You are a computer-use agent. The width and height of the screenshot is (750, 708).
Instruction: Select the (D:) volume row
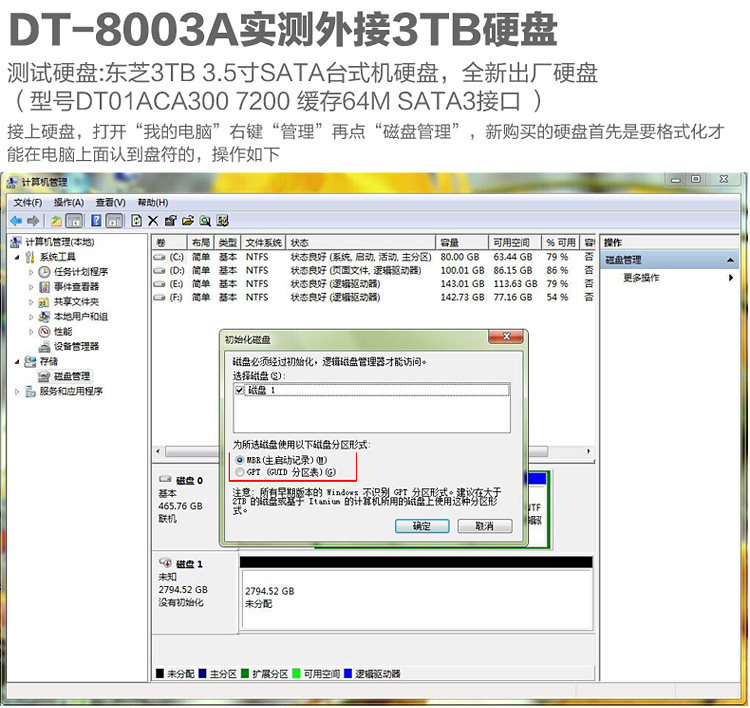[373, 270]
